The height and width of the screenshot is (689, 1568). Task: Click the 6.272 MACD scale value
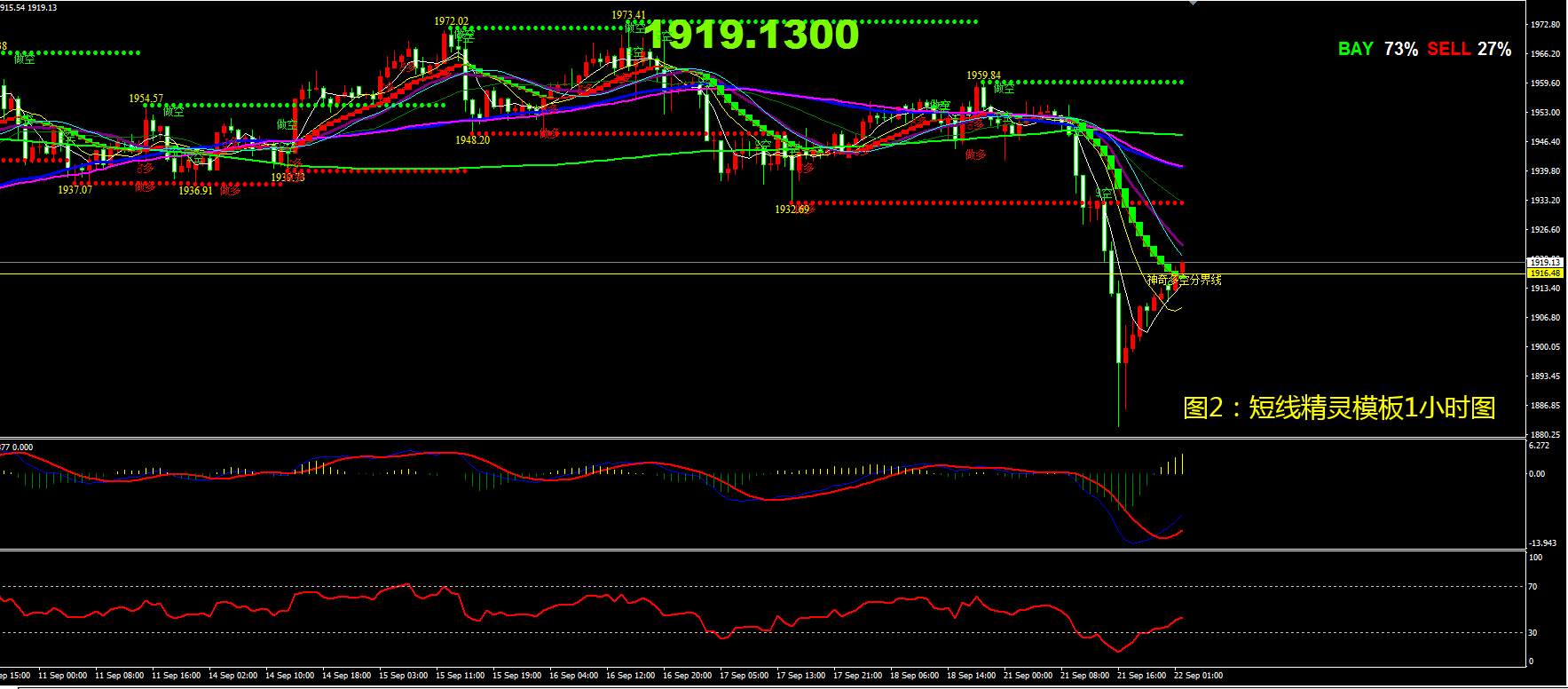(x=1540, y=446)
